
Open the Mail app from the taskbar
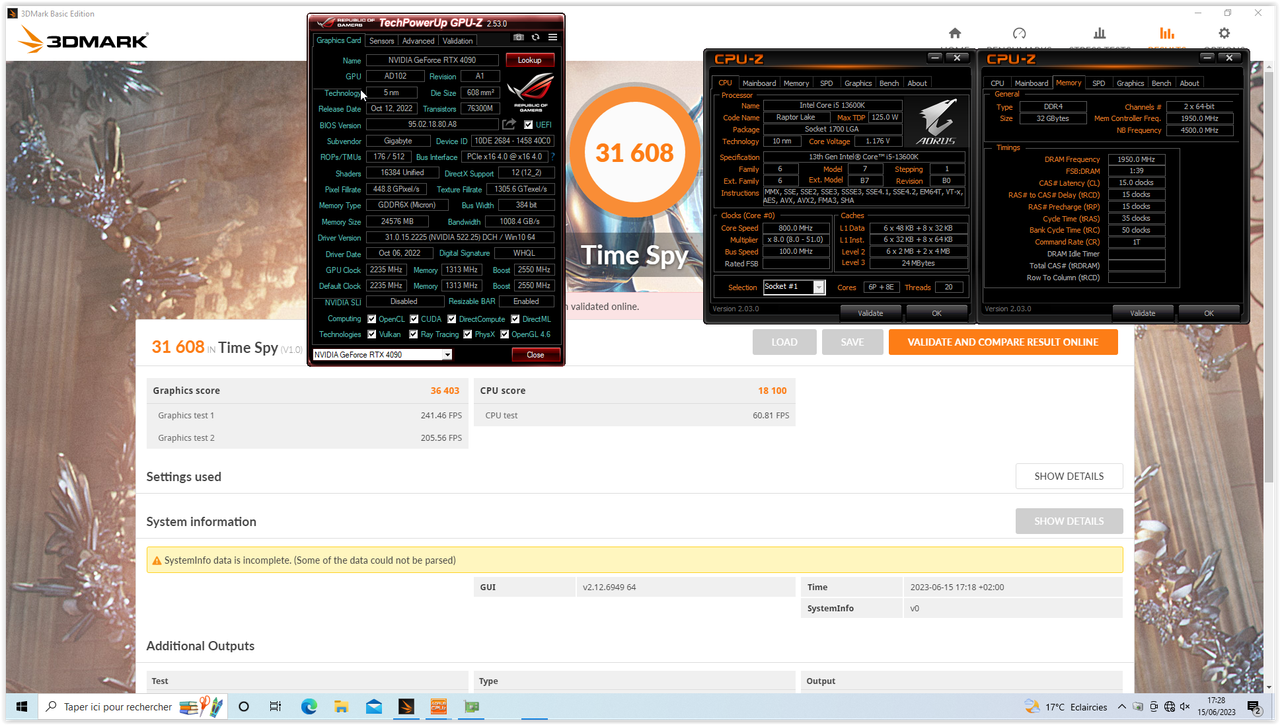pyautogui.click(x=373, y=707)
